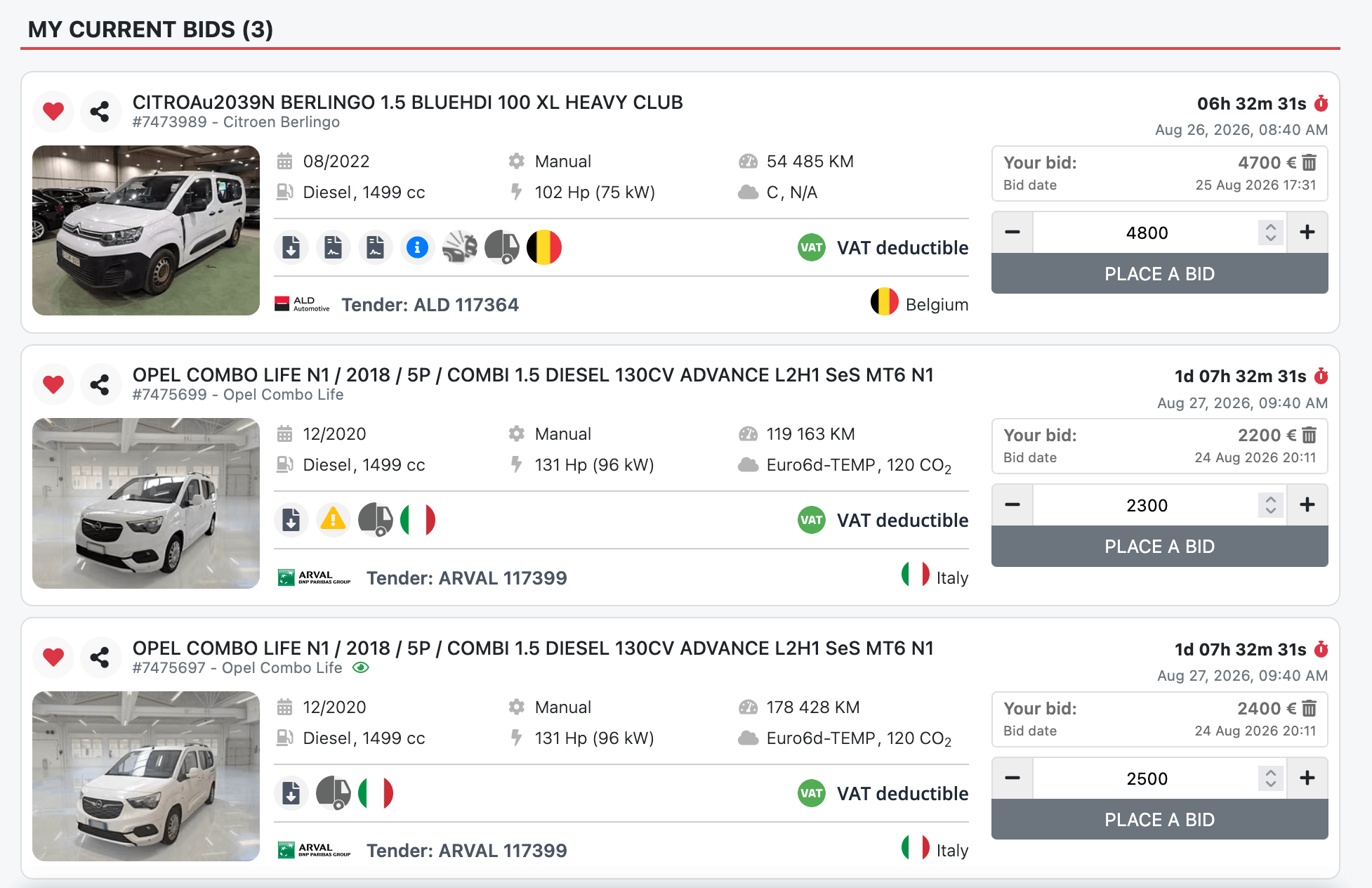This screenshot has height=888, width=1372.
Task: Share the Opel Combo Life #7475699 listing
Action: pyautogui.click(x=100, y=384)
